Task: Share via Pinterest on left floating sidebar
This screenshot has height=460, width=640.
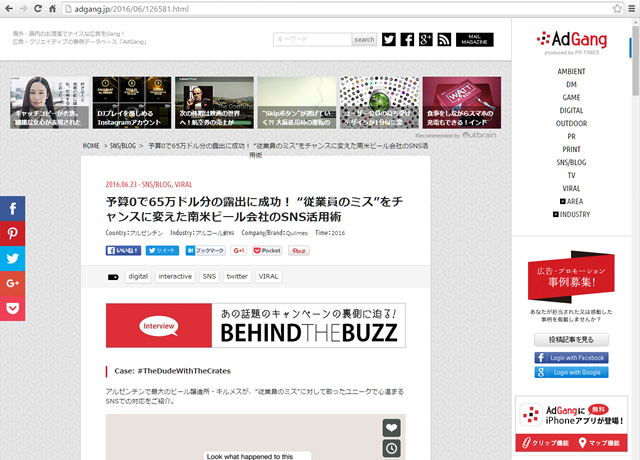Action: tap(13, 234)
